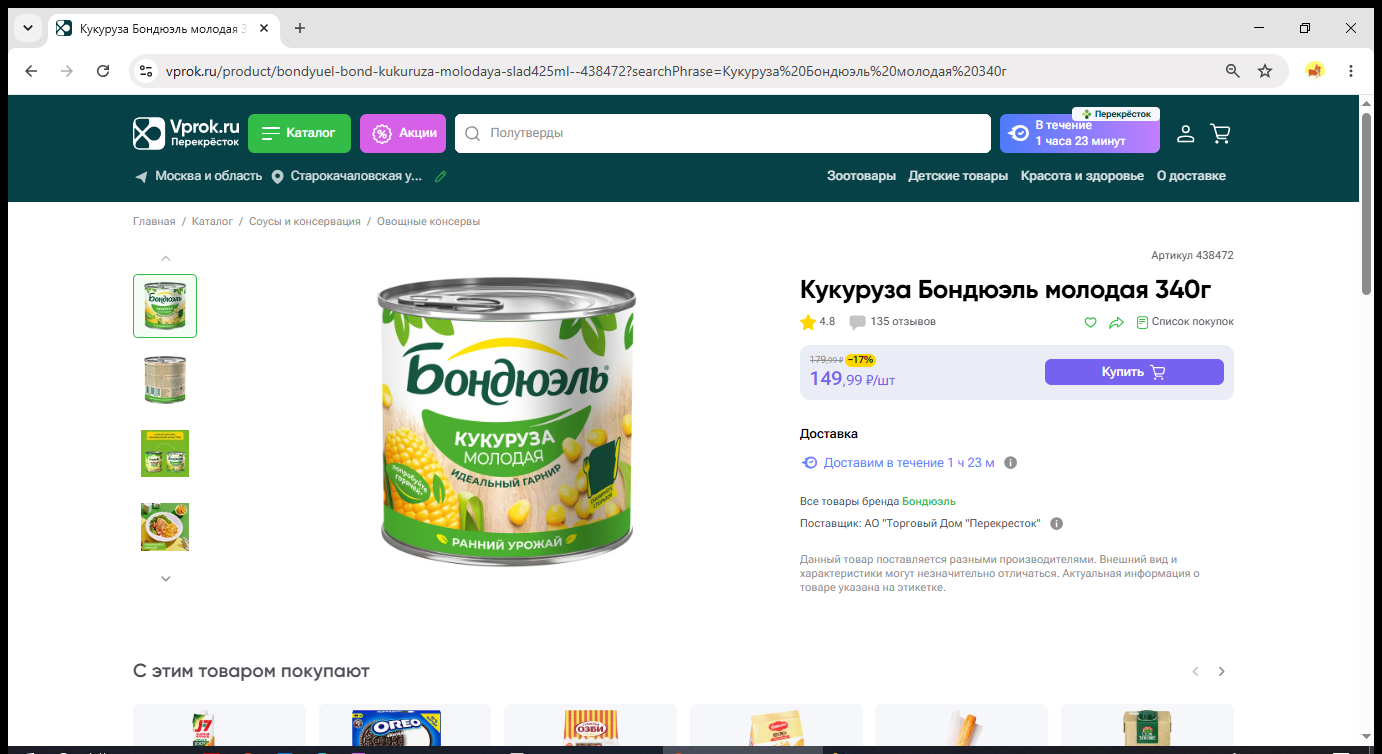Open supplier info icon
Image resolution: width=1382 pixels, height=754 pixels.
(1056, 524)
